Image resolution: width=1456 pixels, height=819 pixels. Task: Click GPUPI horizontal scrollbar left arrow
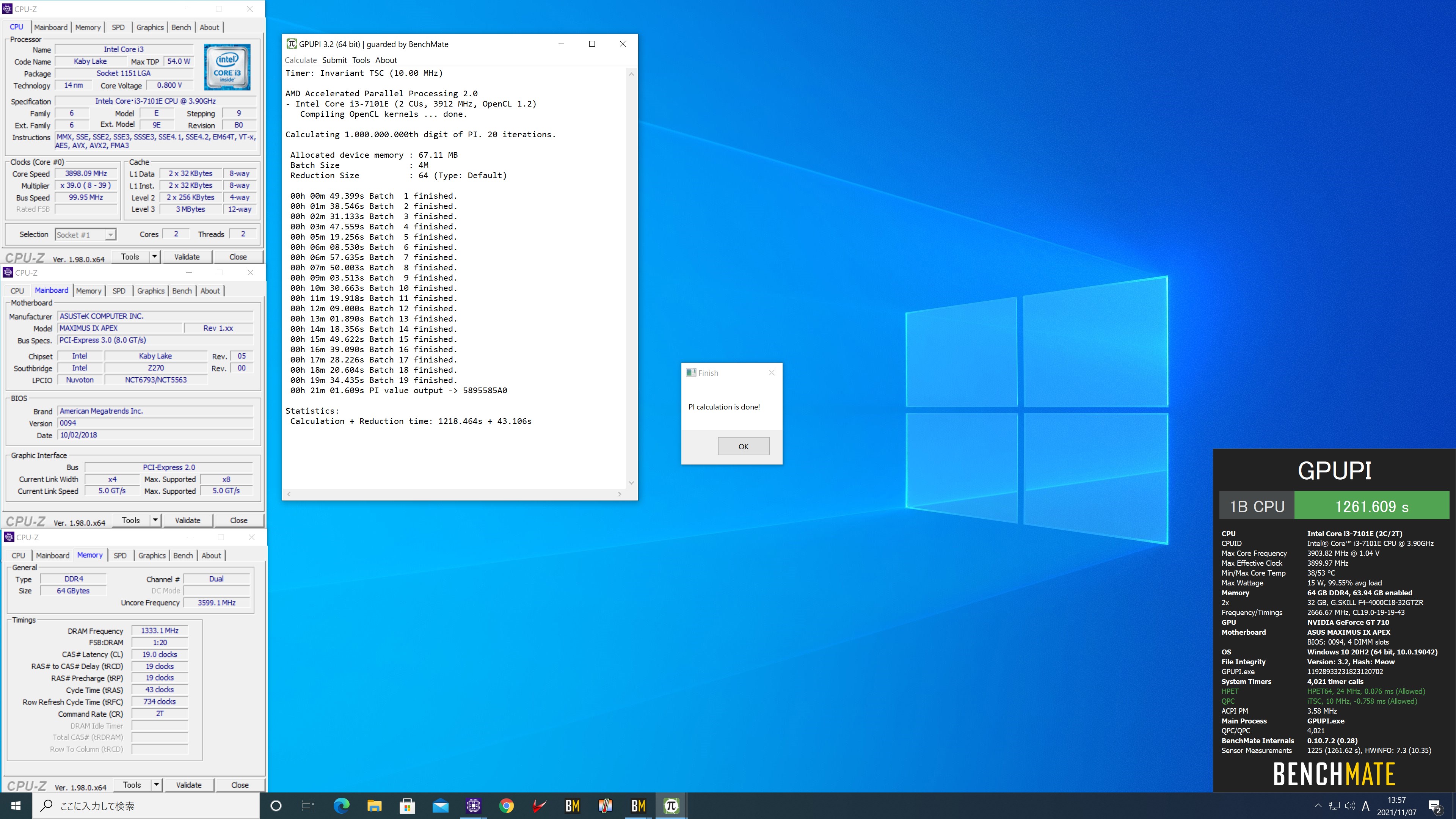[x=289, y=494]
